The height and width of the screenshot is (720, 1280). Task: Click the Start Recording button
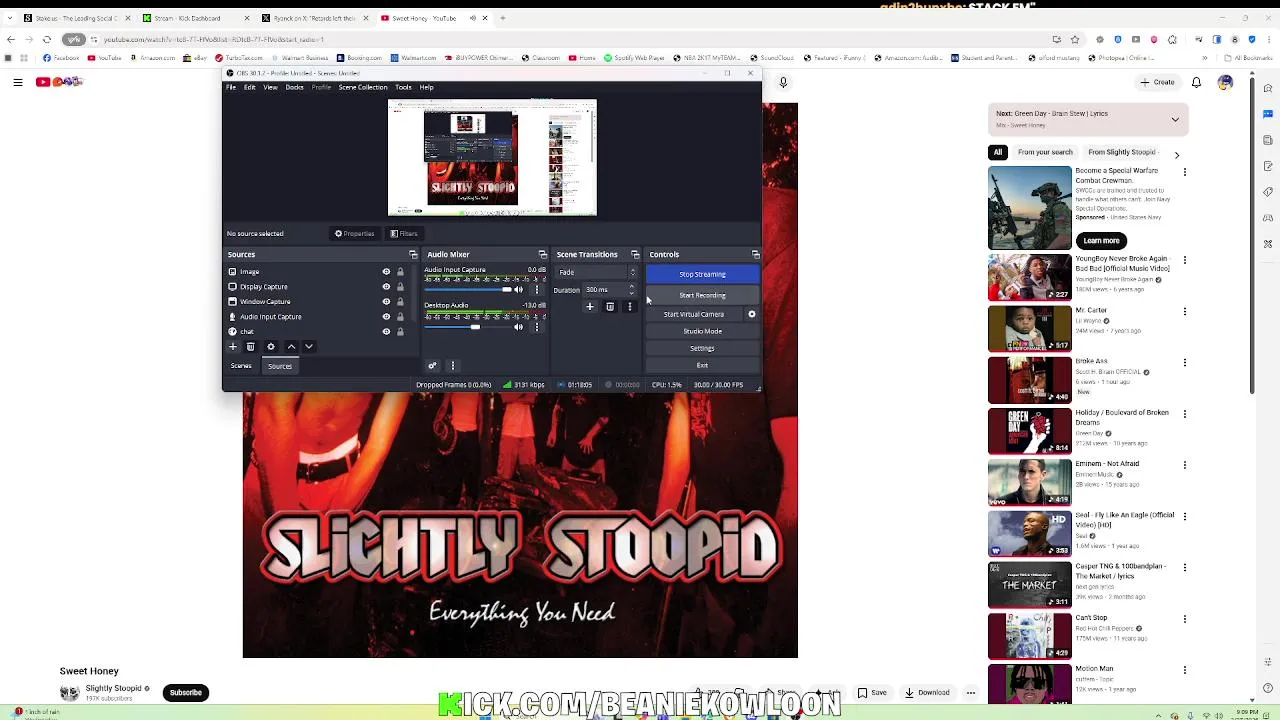coord(702,295)
